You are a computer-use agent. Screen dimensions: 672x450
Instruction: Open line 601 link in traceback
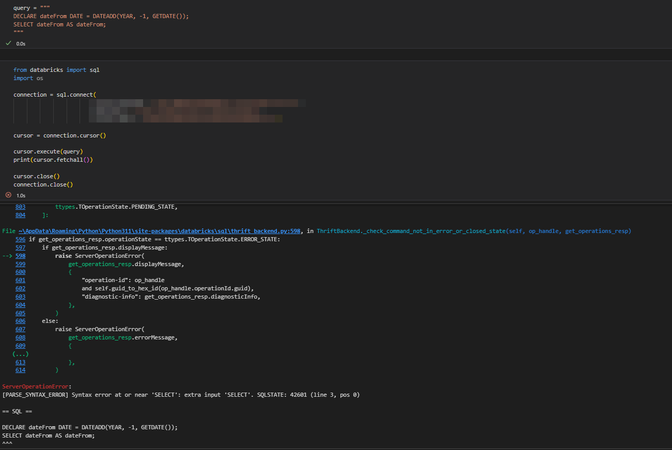[x=20, y=280]
